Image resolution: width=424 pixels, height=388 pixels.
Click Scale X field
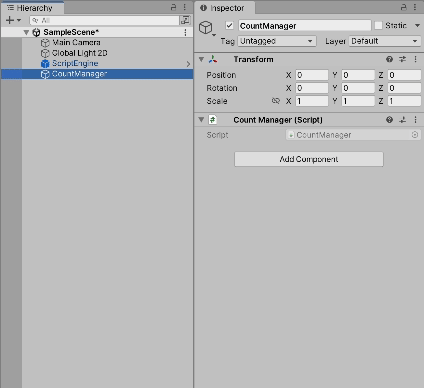[x=312, y=101]
